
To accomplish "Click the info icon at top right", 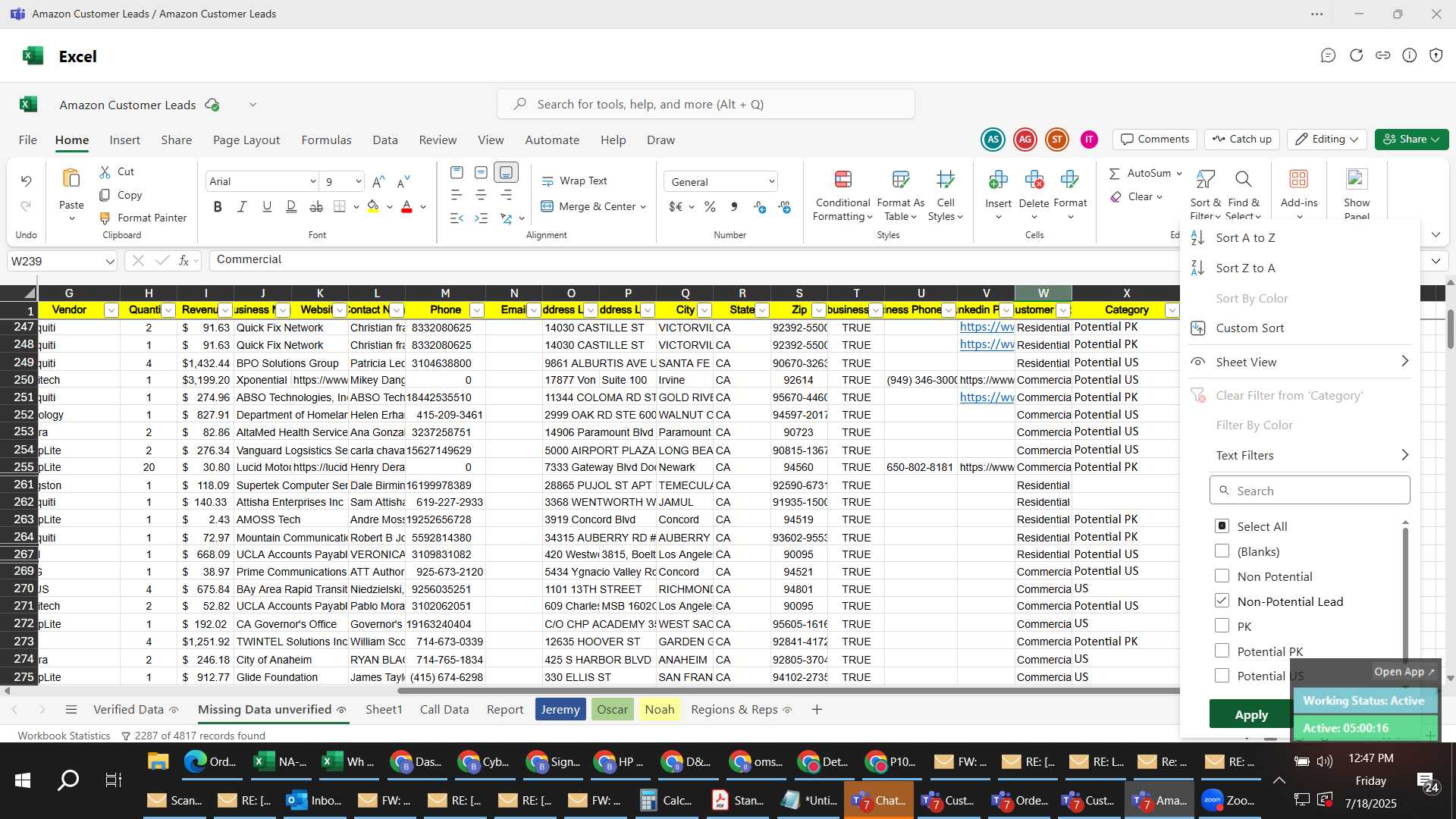I will tap(1409, 55).
